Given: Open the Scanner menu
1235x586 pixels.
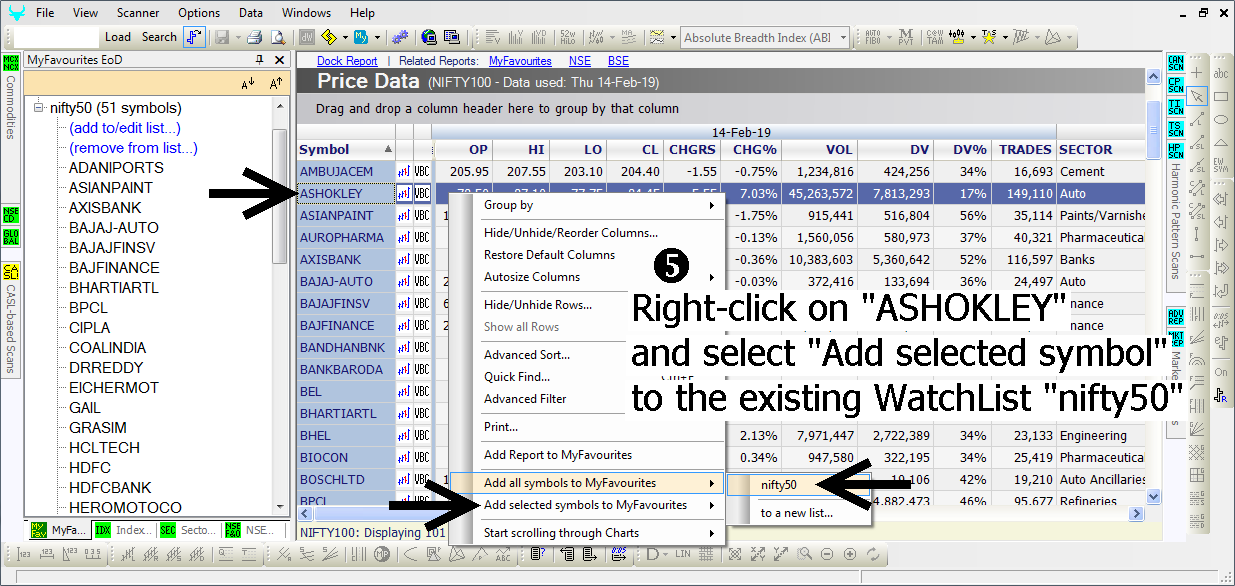Looking at the screenshot, I should tap(137, 13).
